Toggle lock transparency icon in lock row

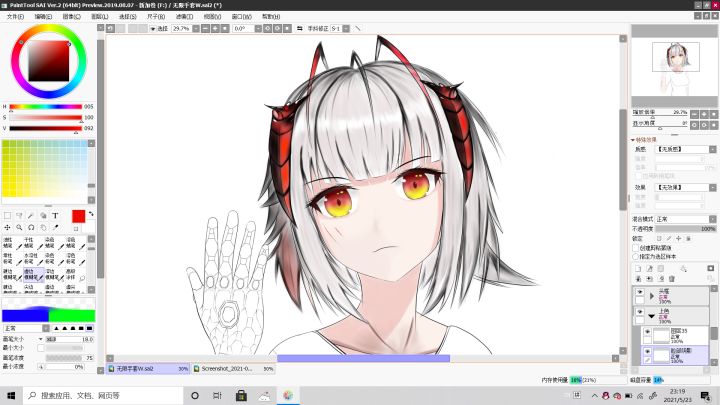pyautogui.click(x=659, y=239)
